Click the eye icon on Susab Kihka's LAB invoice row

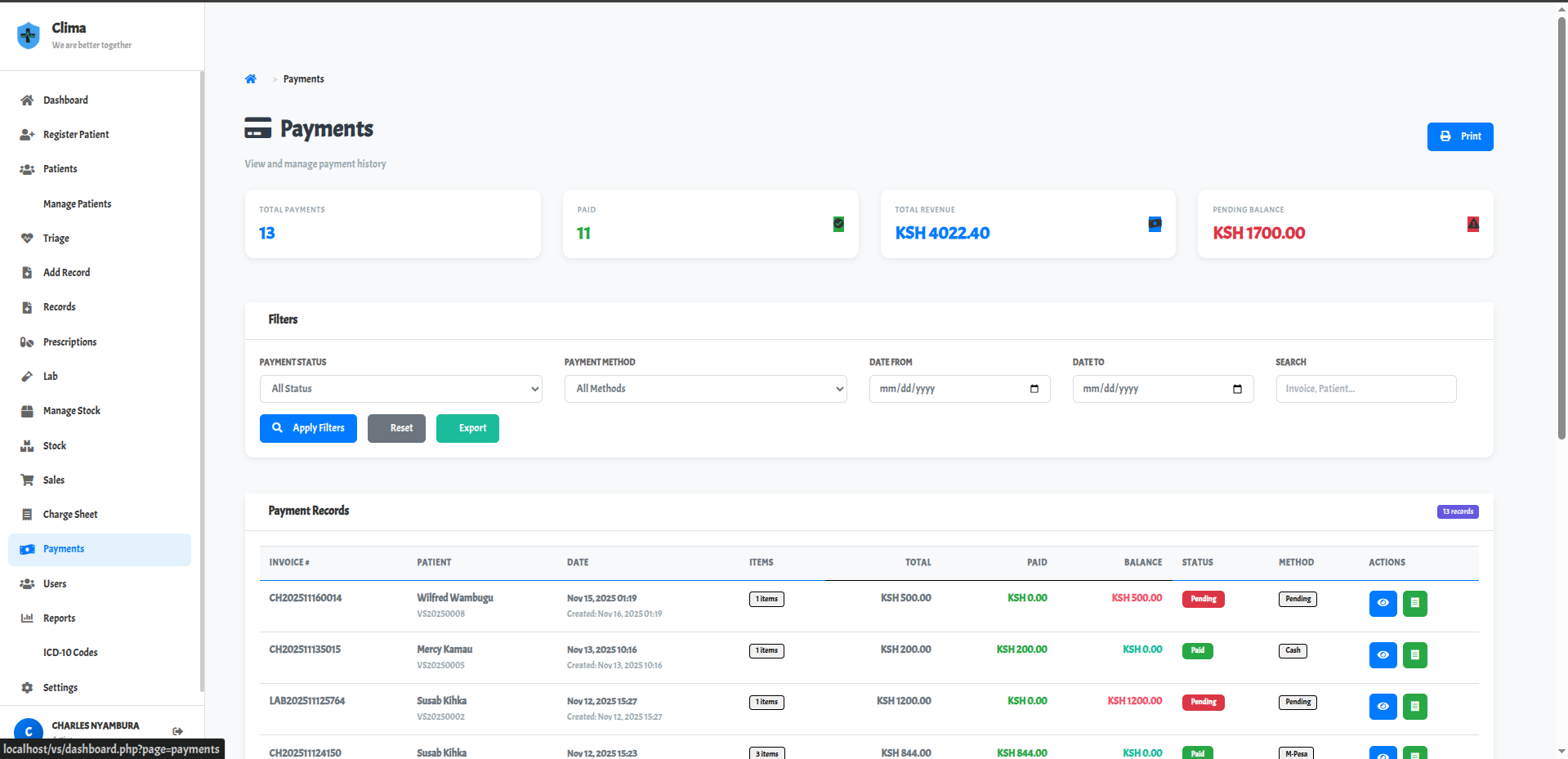(x=1383, y=706)
